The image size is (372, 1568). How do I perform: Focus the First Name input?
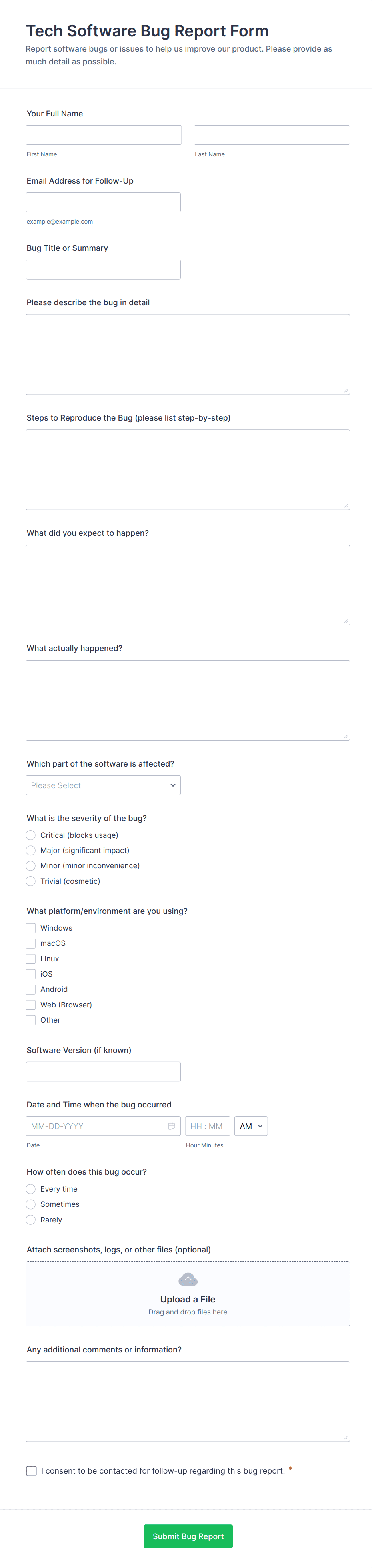(x=104, y=135)
